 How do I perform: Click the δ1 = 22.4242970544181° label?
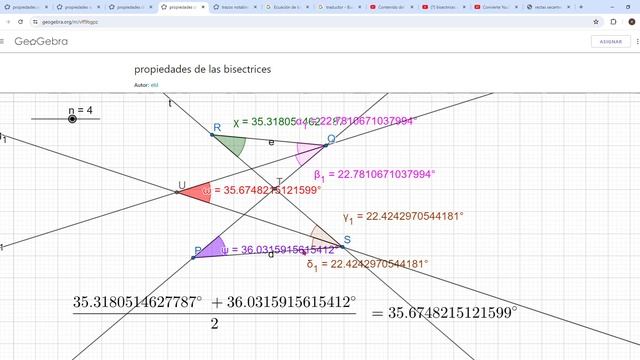[367, 264]
